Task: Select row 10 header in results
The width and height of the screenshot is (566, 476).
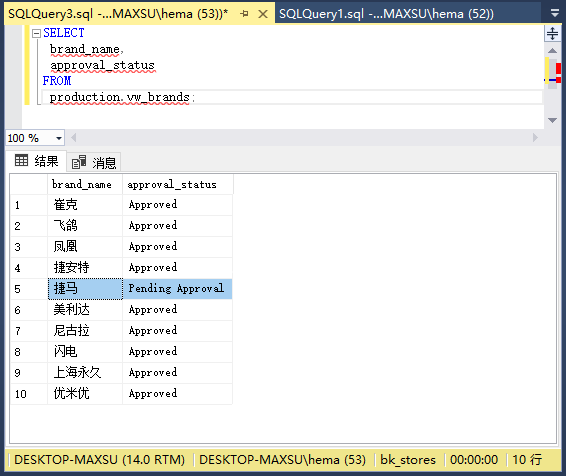Action: [29, 394]
